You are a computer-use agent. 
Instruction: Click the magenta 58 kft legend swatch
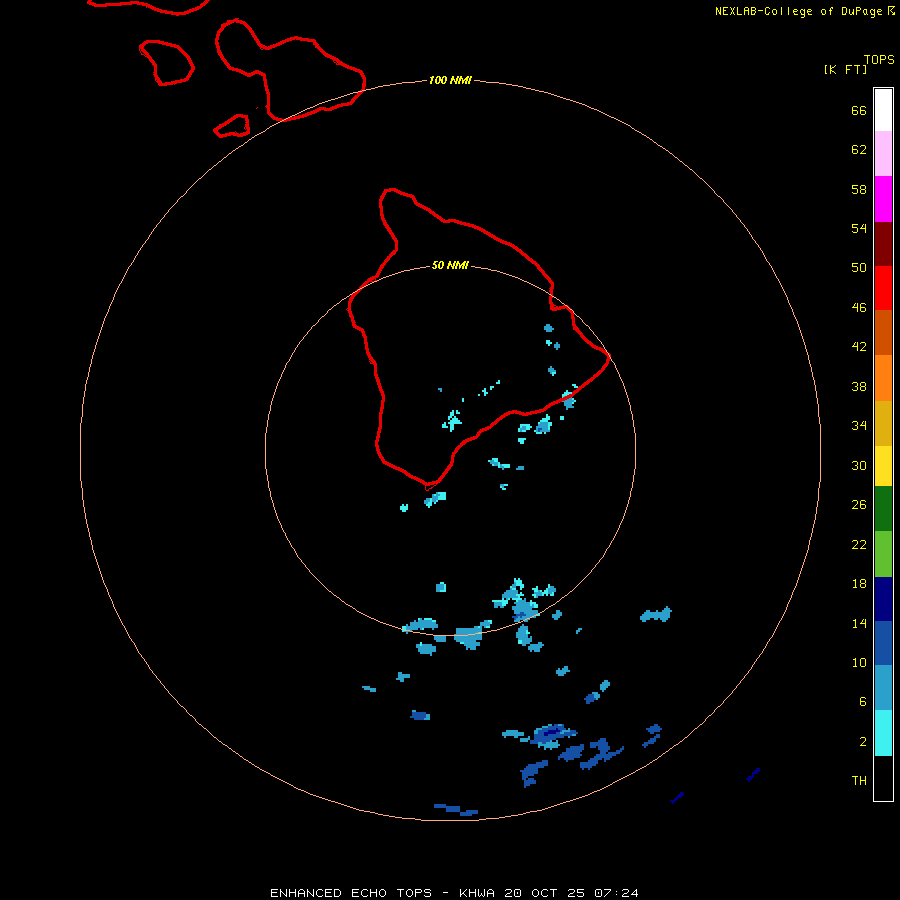click(883, 199)
